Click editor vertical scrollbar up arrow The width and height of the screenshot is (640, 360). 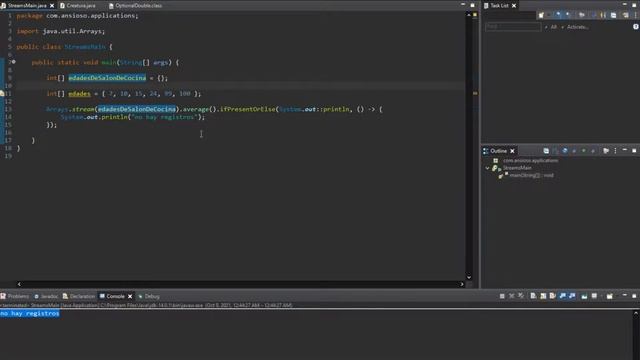469,14
